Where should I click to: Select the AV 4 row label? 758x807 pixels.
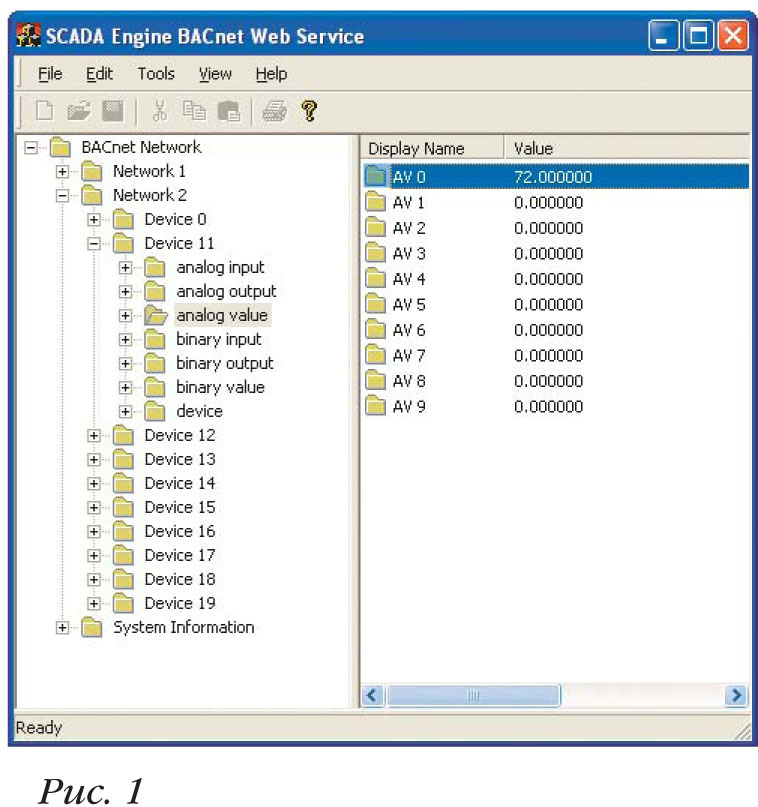pyautogui.click(x=409, y=279)
